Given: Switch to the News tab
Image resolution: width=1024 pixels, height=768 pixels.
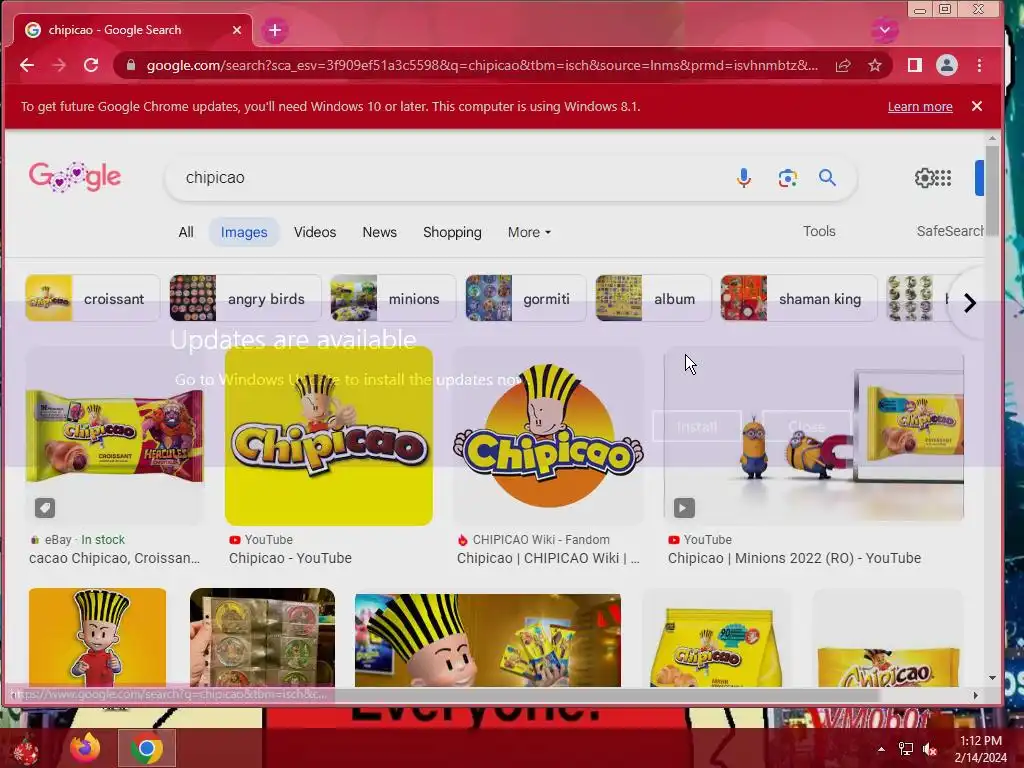Looking at the screenshot, I should coord(379,232).
